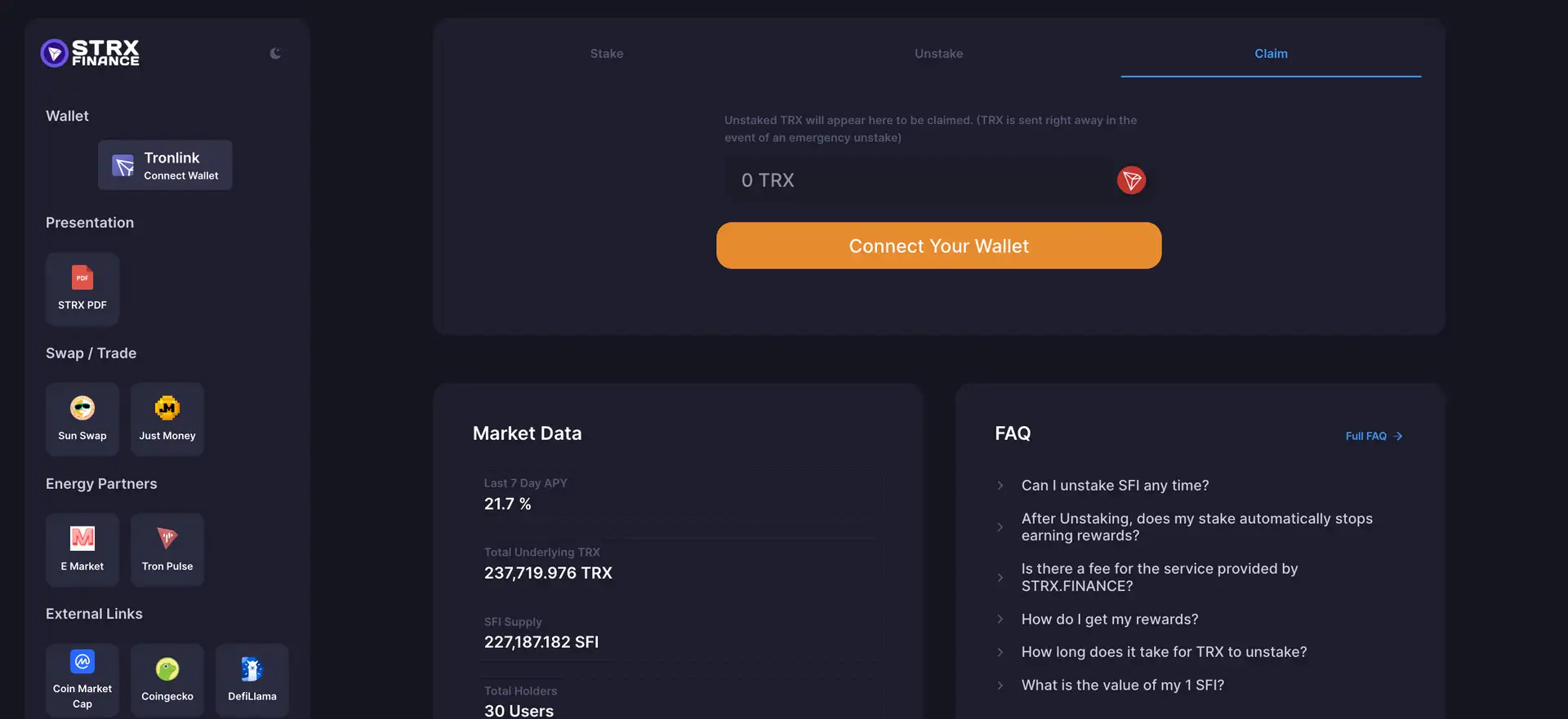Click the STRX Finance logo
The image size is (1568, 719).
coord(90,53)
